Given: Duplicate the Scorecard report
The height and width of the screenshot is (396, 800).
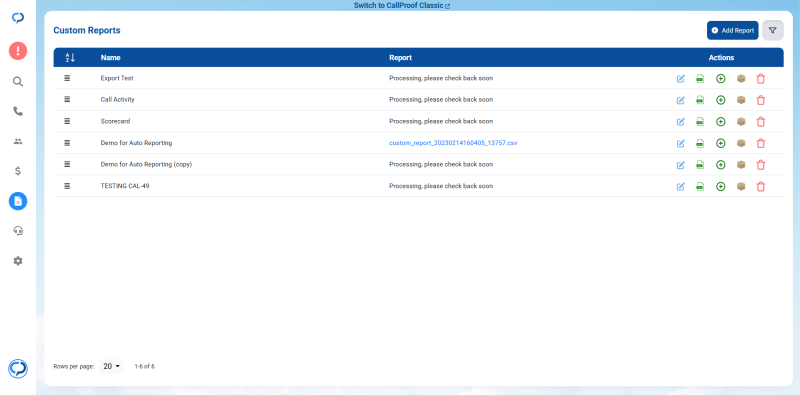Looking at the screenshot, I should (720, 121).
